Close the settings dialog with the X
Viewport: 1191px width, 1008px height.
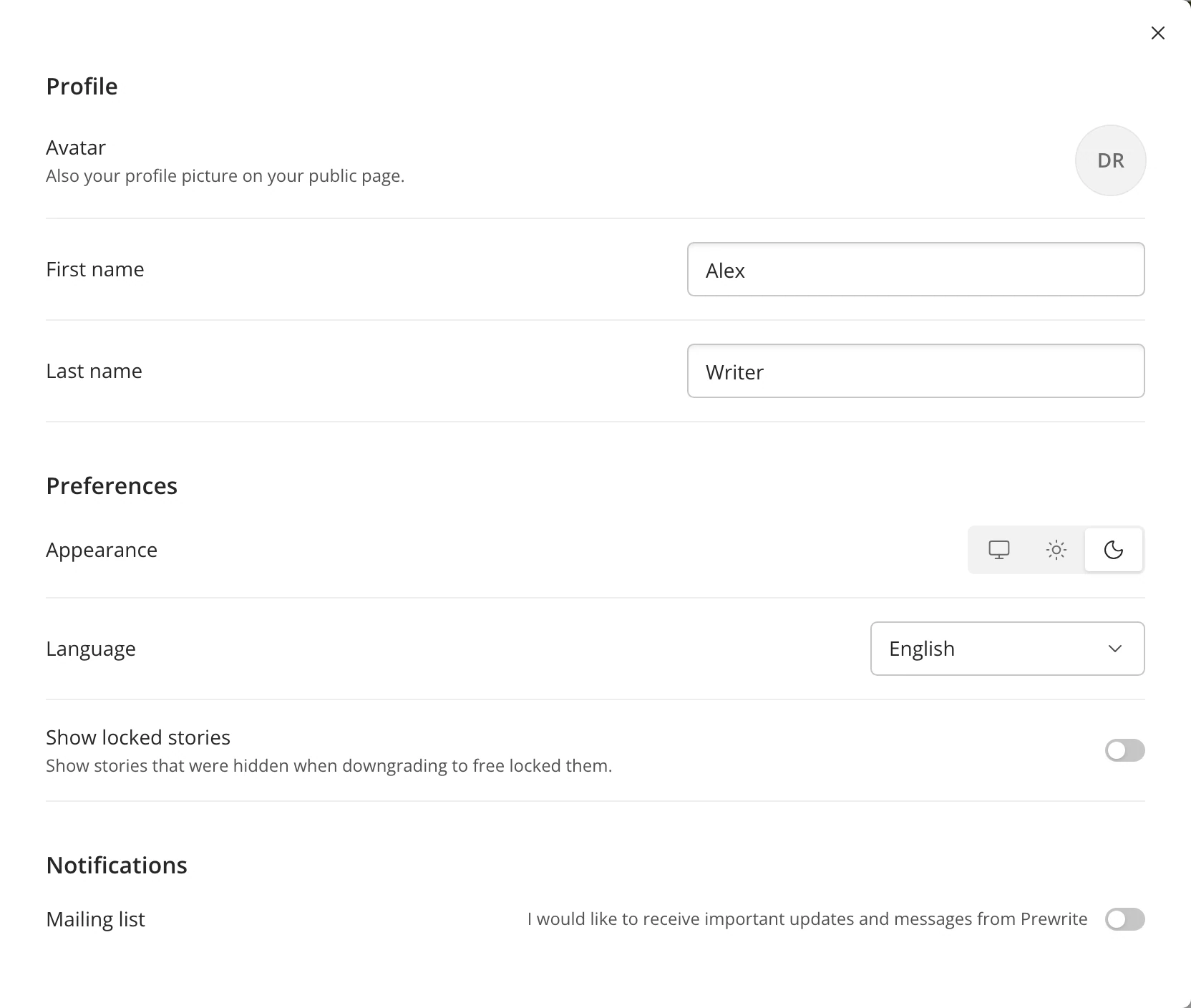1158,33
